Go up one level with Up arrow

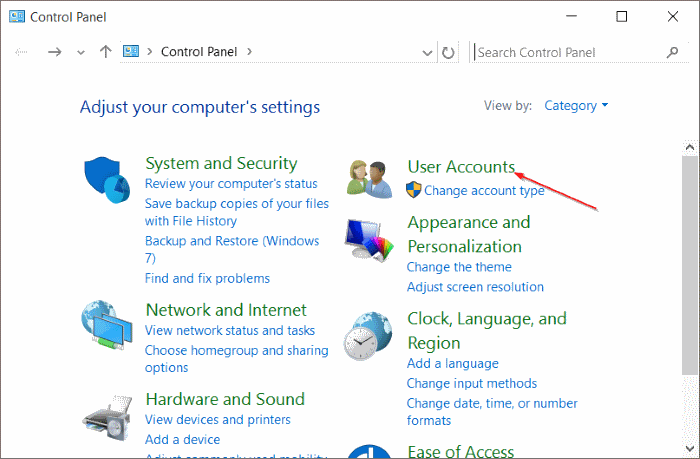(106, 52)
